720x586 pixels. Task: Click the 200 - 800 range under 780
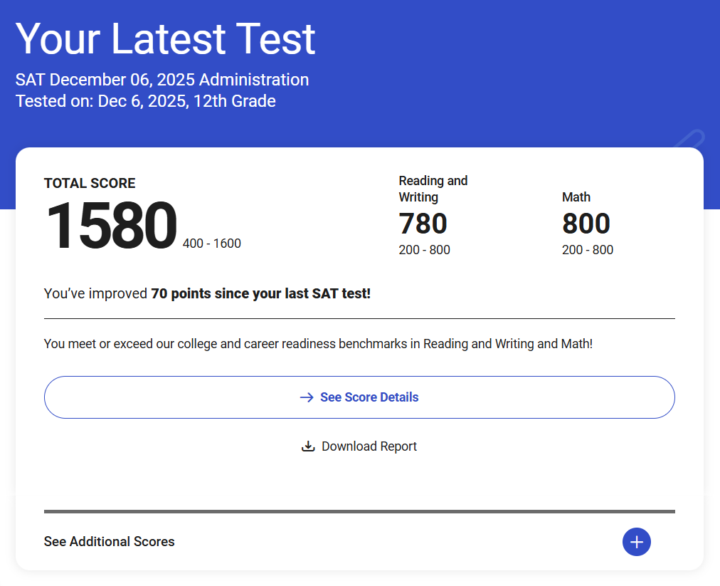click(x=424, y=250)
